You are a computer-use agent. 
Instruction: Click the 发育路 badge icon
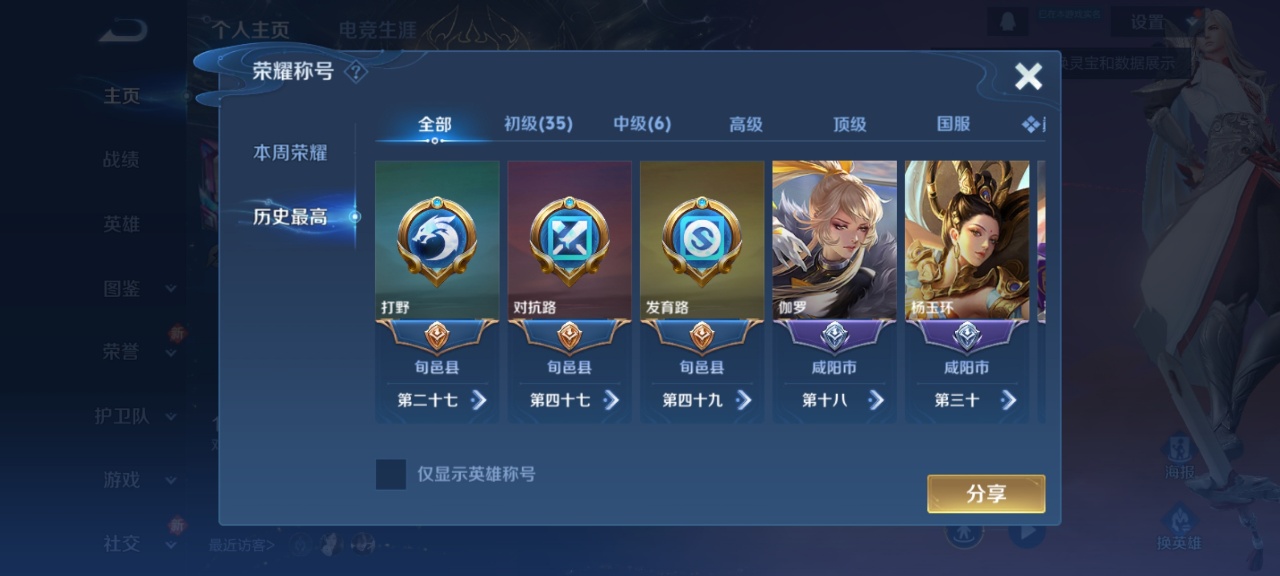point(701,241)
